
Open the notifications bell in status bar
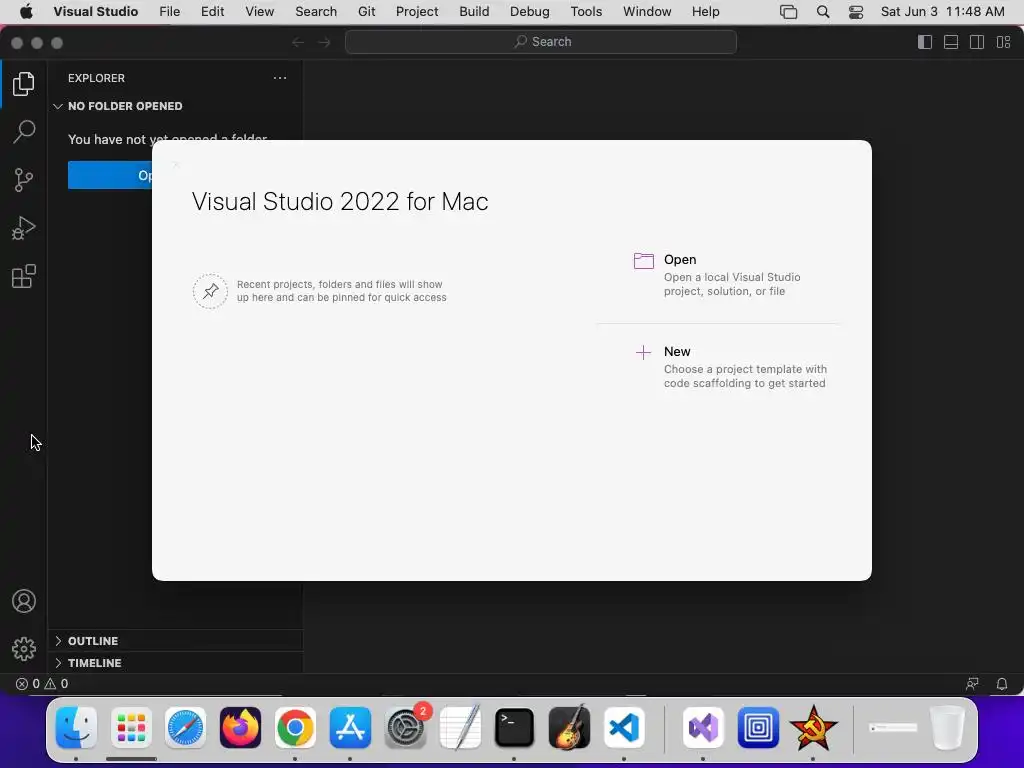[1002, 684]
